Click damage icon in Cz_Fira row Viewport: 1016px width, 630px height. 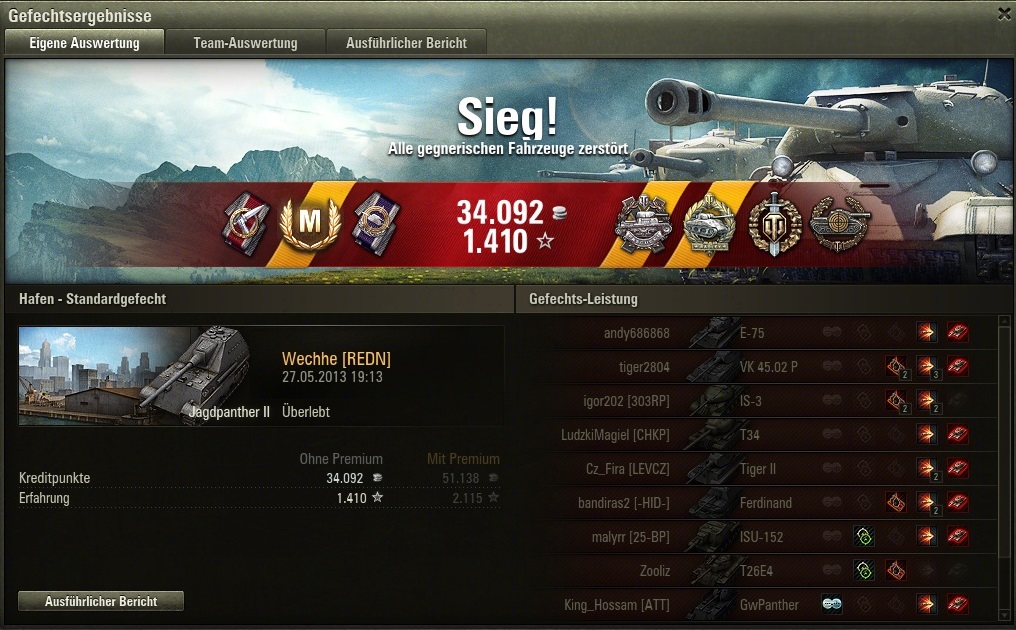(x=927, y=468)
